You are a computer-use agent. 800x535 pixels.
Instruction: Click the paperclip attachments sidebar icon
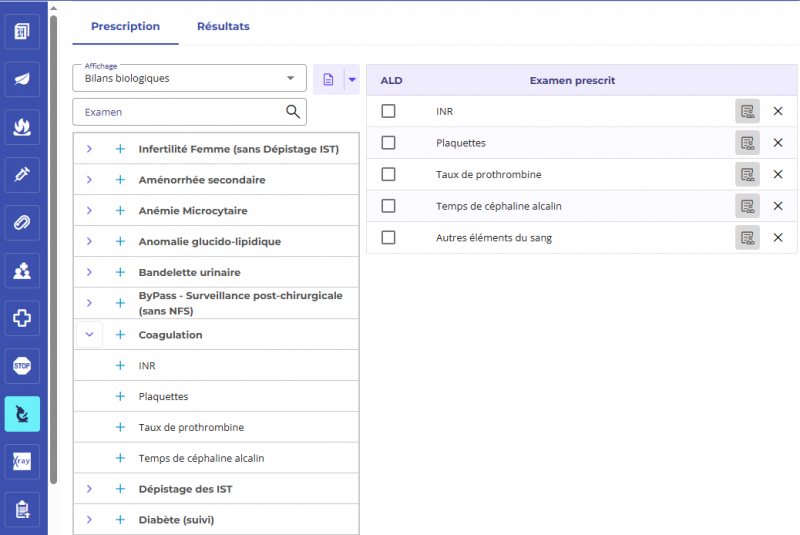pyautogui.click(x=22, y=222)
